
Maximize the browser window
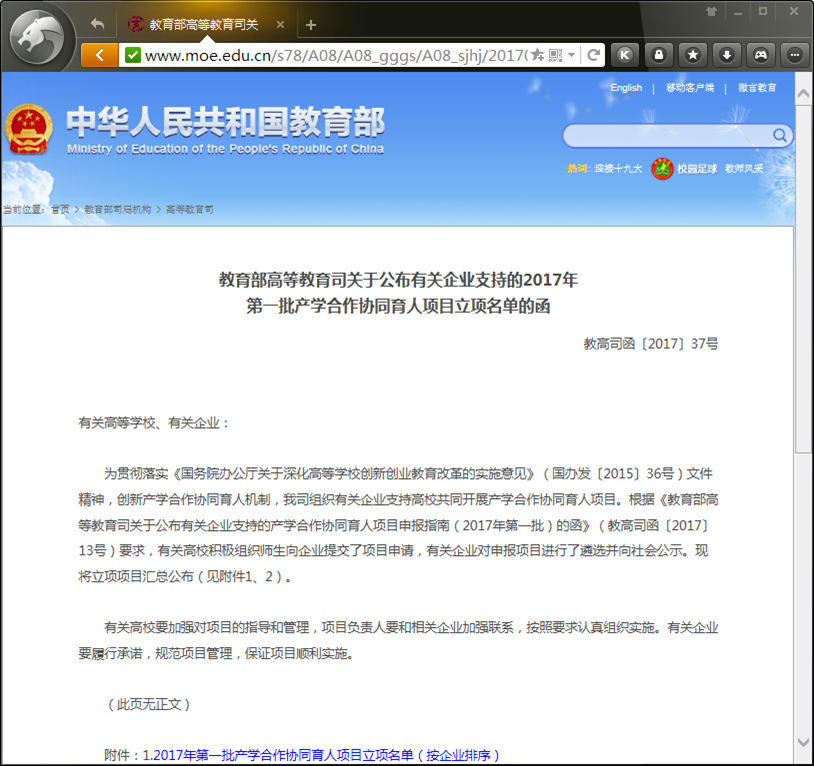763,11
